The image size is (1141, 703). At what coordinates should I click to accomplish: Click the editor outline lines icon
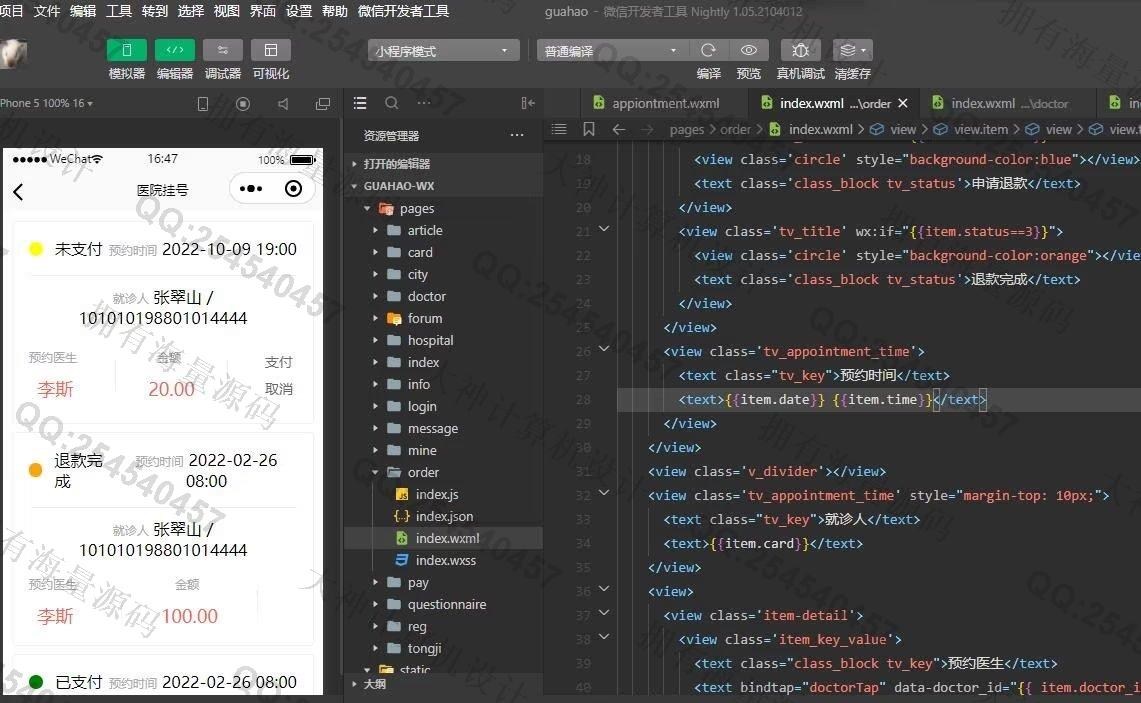(x=559, y=130)
